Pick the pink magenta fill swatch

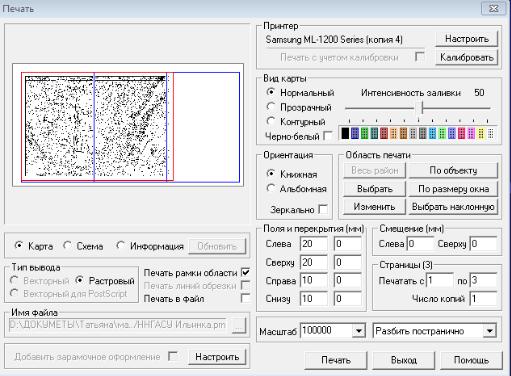pyautogui.click(x=461, y=134)
